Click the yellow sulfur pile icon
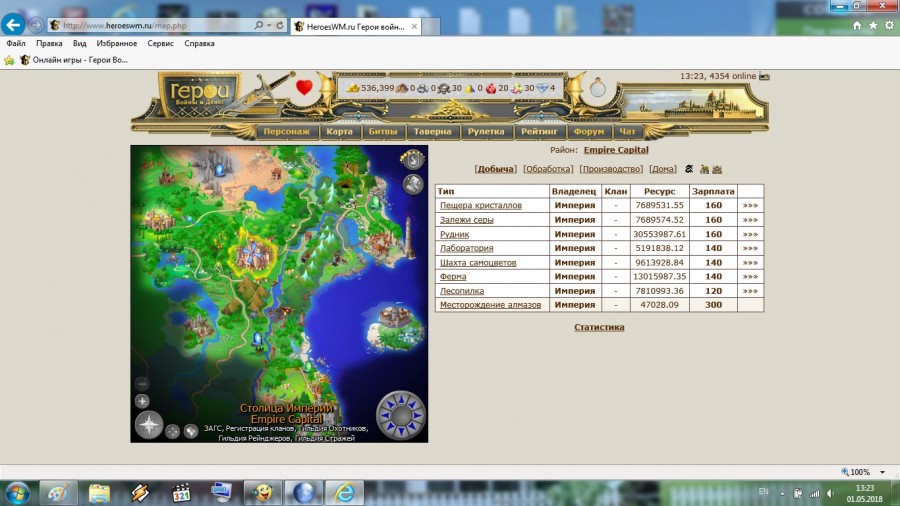 (470, 88)
